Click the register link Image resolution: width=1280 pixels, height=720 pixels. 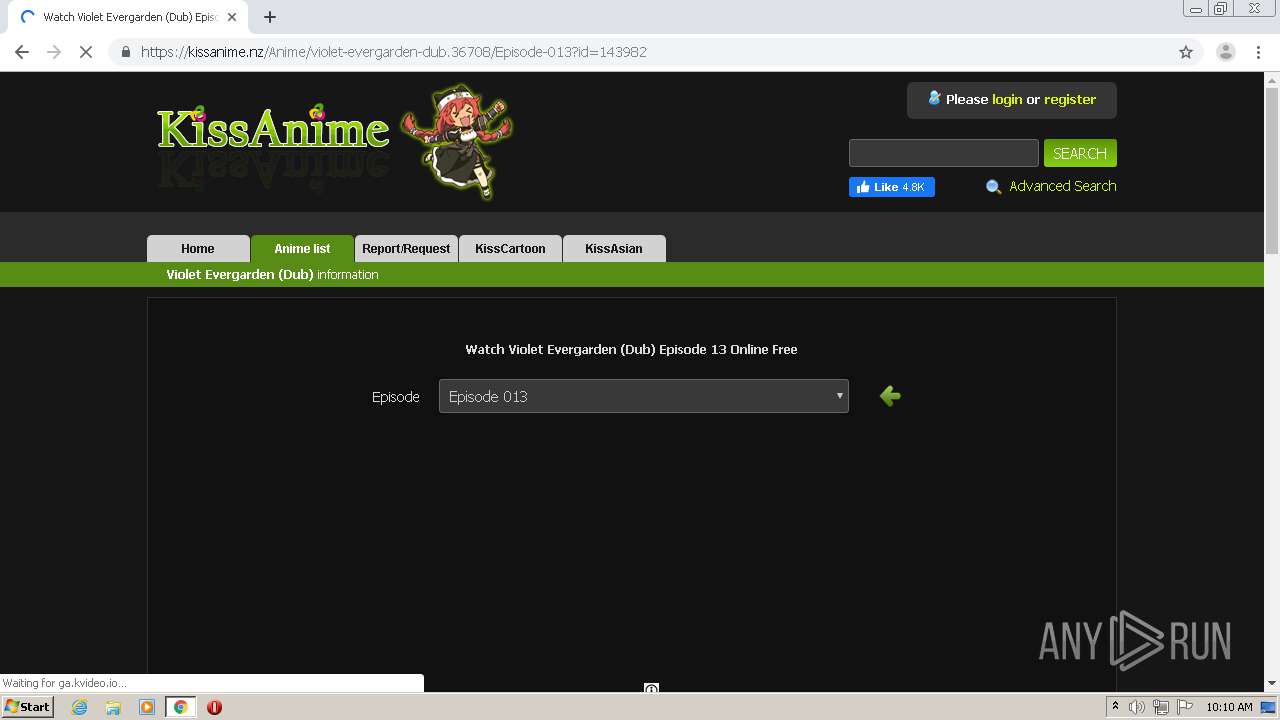[x=1070, y=99]
